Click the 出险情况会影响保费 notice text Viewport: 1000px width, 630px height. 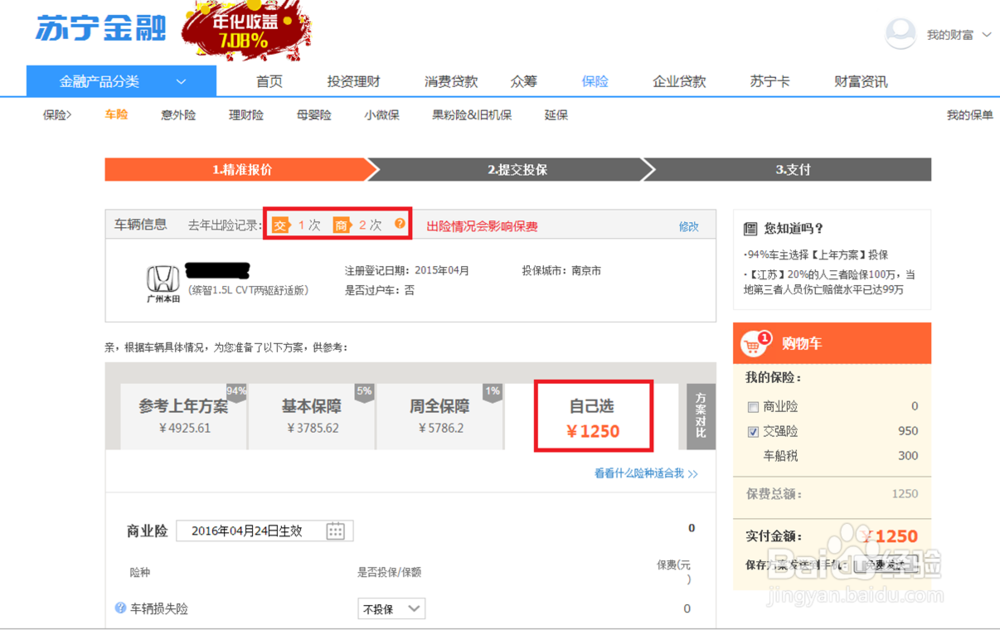click(x=482, y=226)
